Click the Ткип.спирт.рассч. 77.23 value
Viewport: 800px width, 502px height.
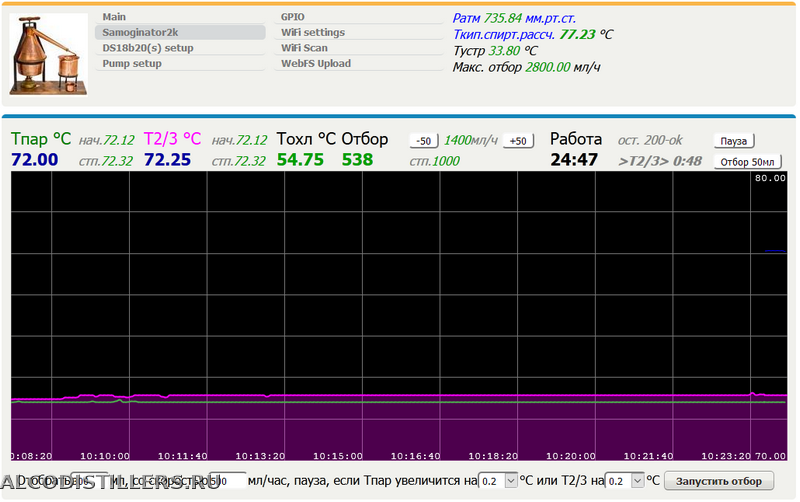click(x=577, y=35)
